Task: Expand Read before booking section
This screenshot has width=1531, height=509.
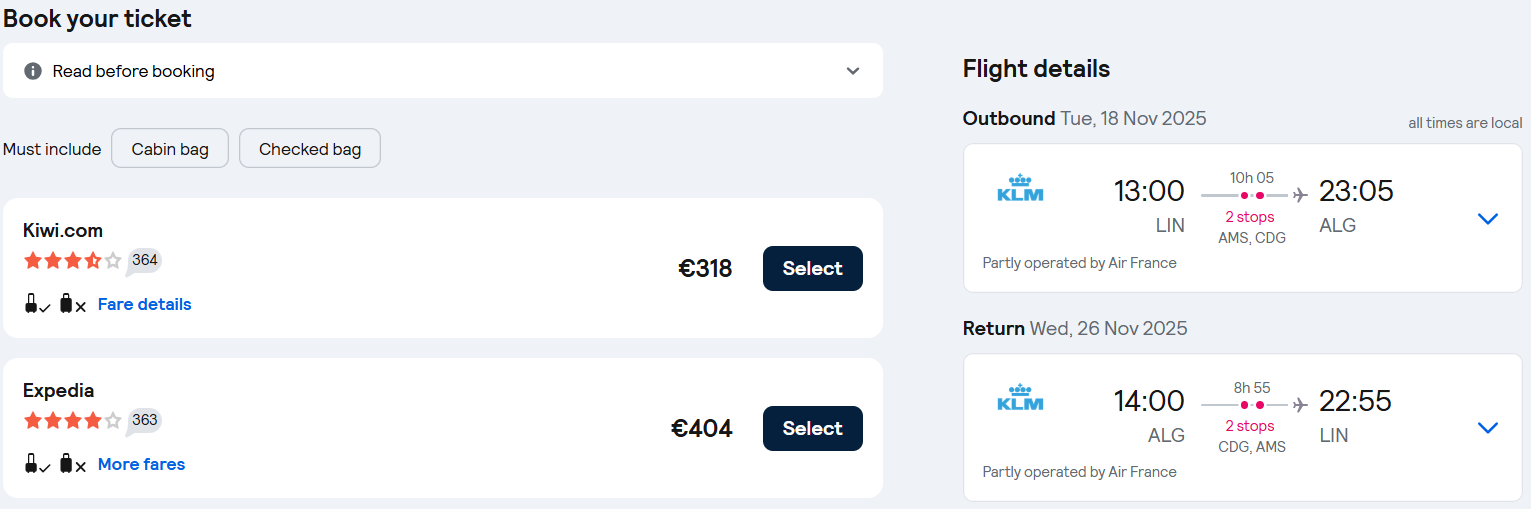Action: tap(853, 71)
